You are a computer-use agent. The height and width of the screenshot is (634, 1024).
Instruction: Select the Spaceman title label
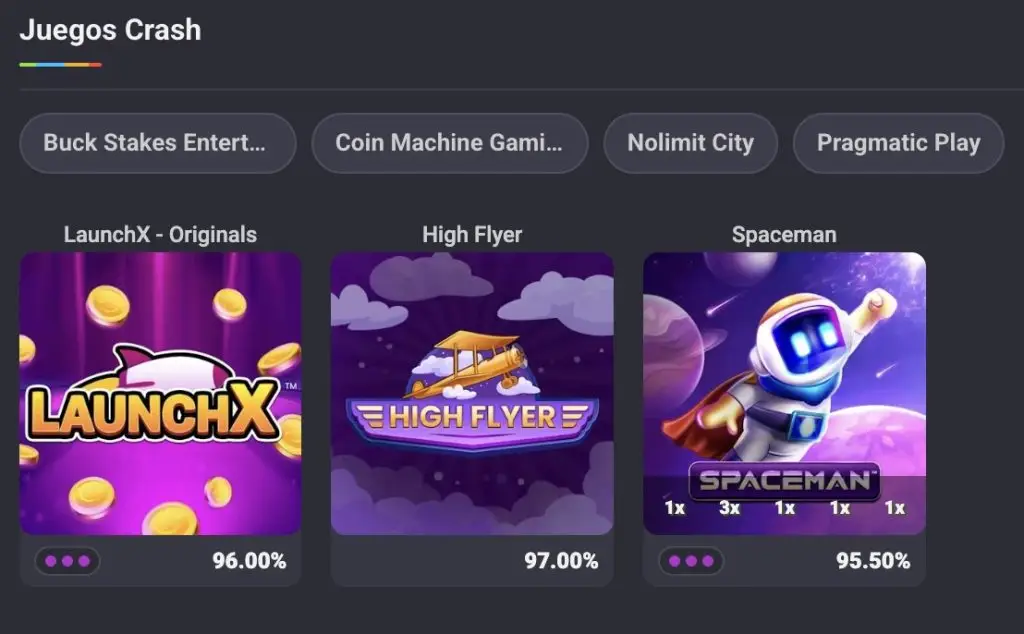point(784,234)
